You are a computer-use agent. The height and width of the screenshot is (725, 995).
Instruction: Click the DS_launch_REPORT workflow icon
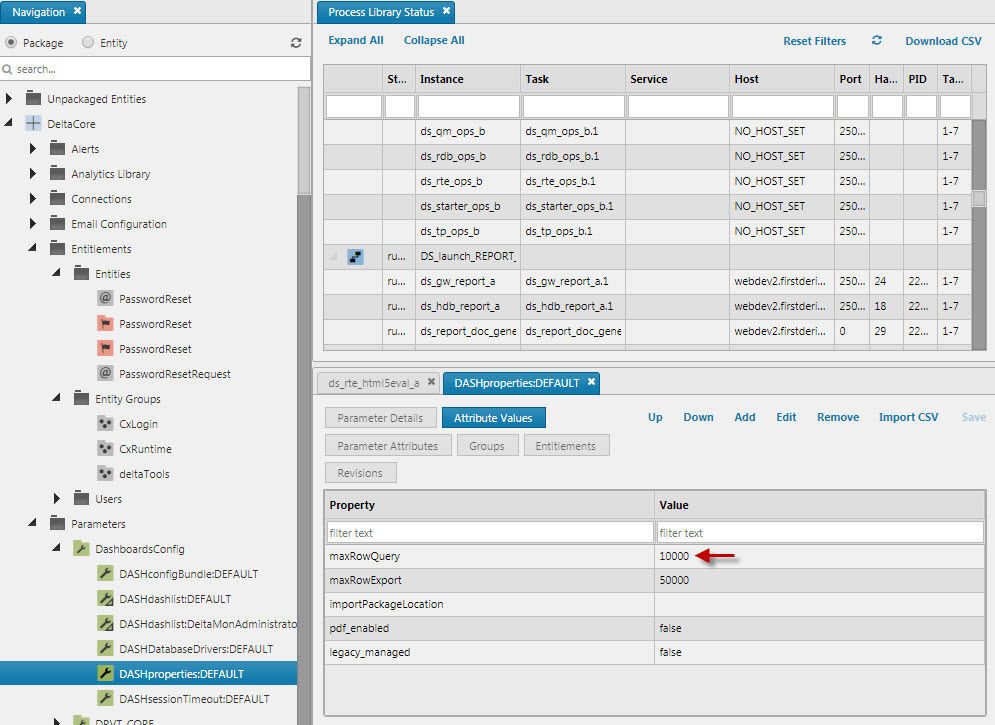(x=355, y=256)
